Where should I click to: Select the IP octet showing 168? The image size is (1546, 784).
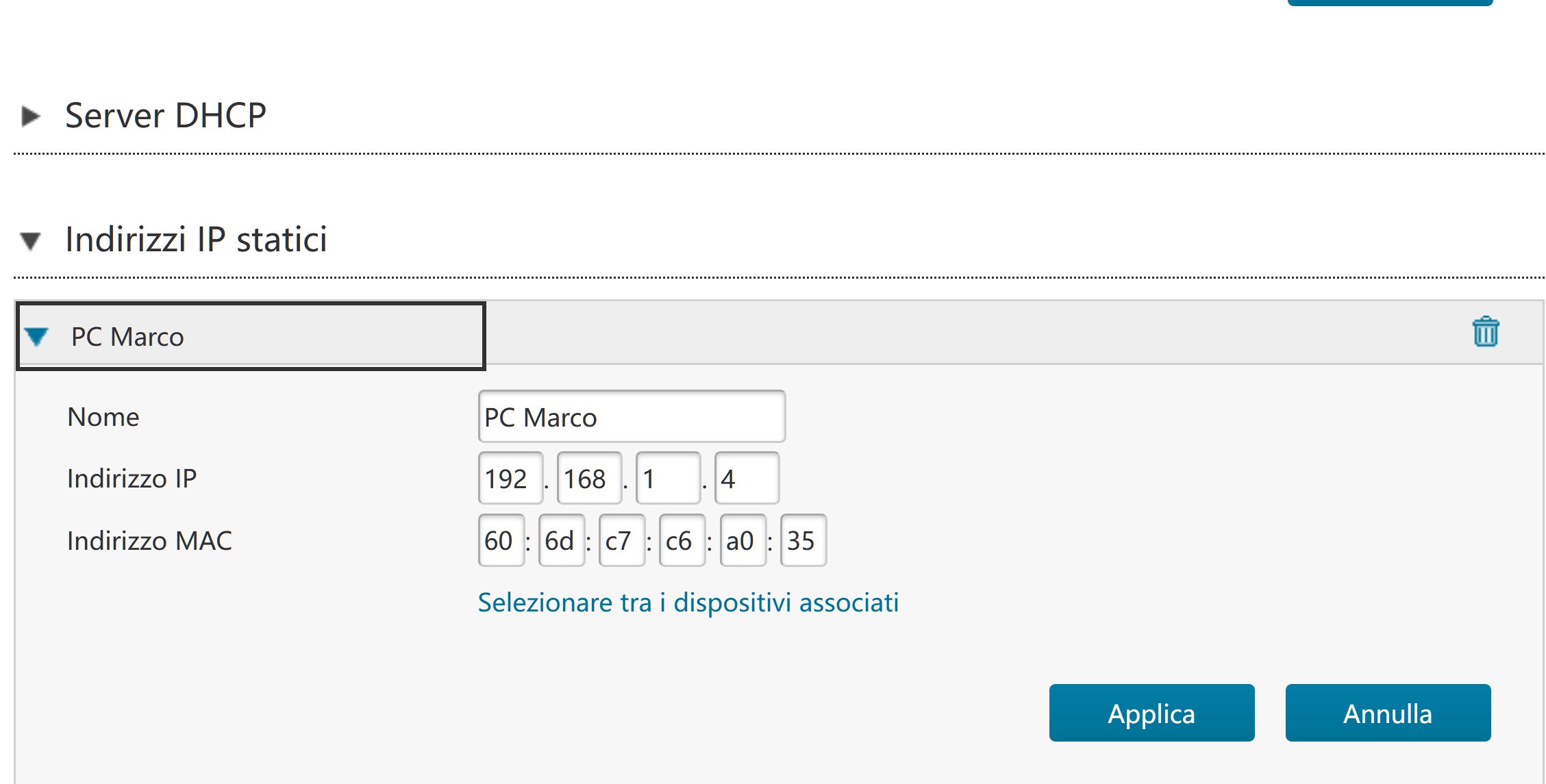588,478
